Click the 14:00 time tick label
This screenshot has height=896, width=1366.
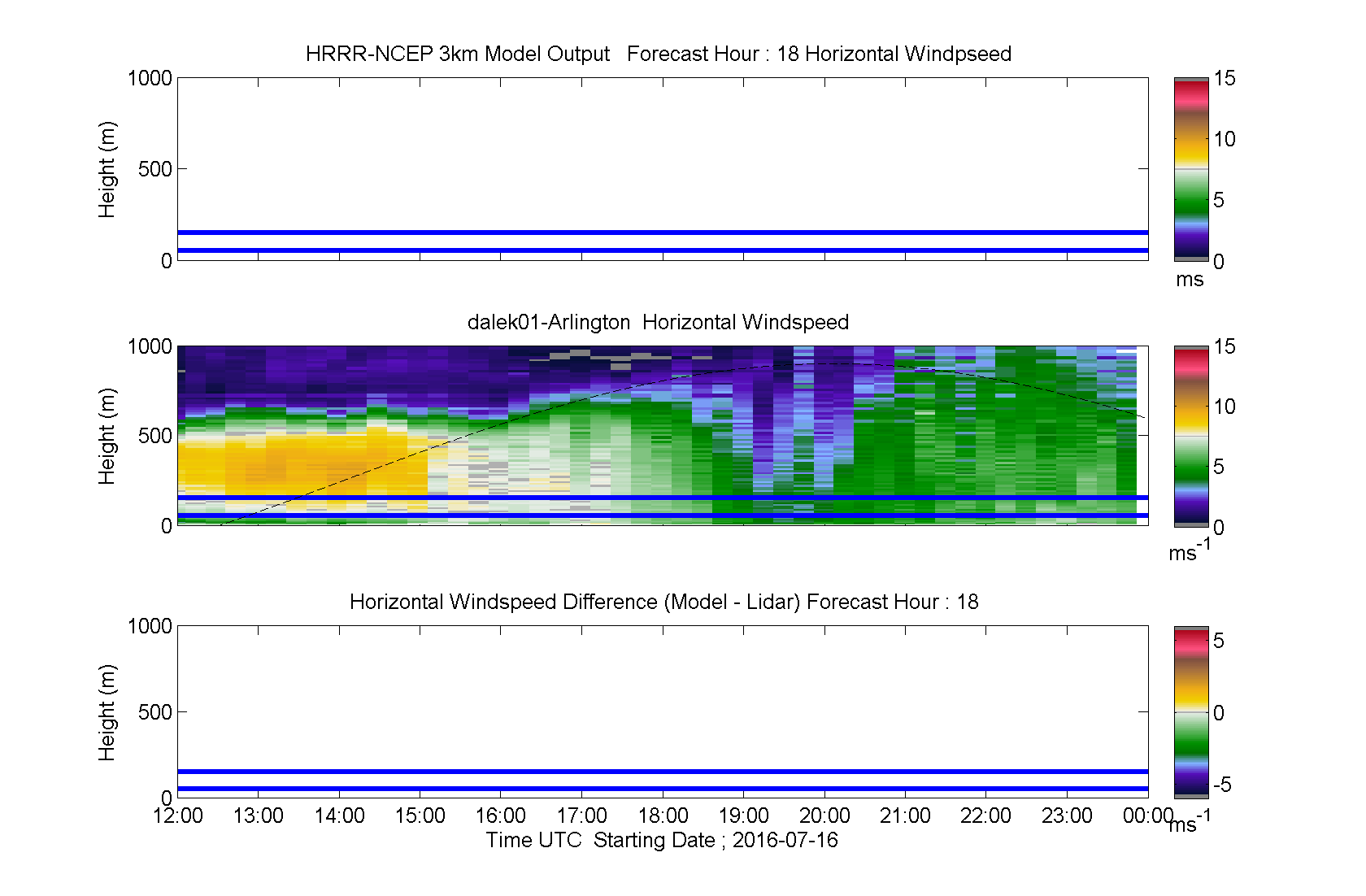(339, 816)
